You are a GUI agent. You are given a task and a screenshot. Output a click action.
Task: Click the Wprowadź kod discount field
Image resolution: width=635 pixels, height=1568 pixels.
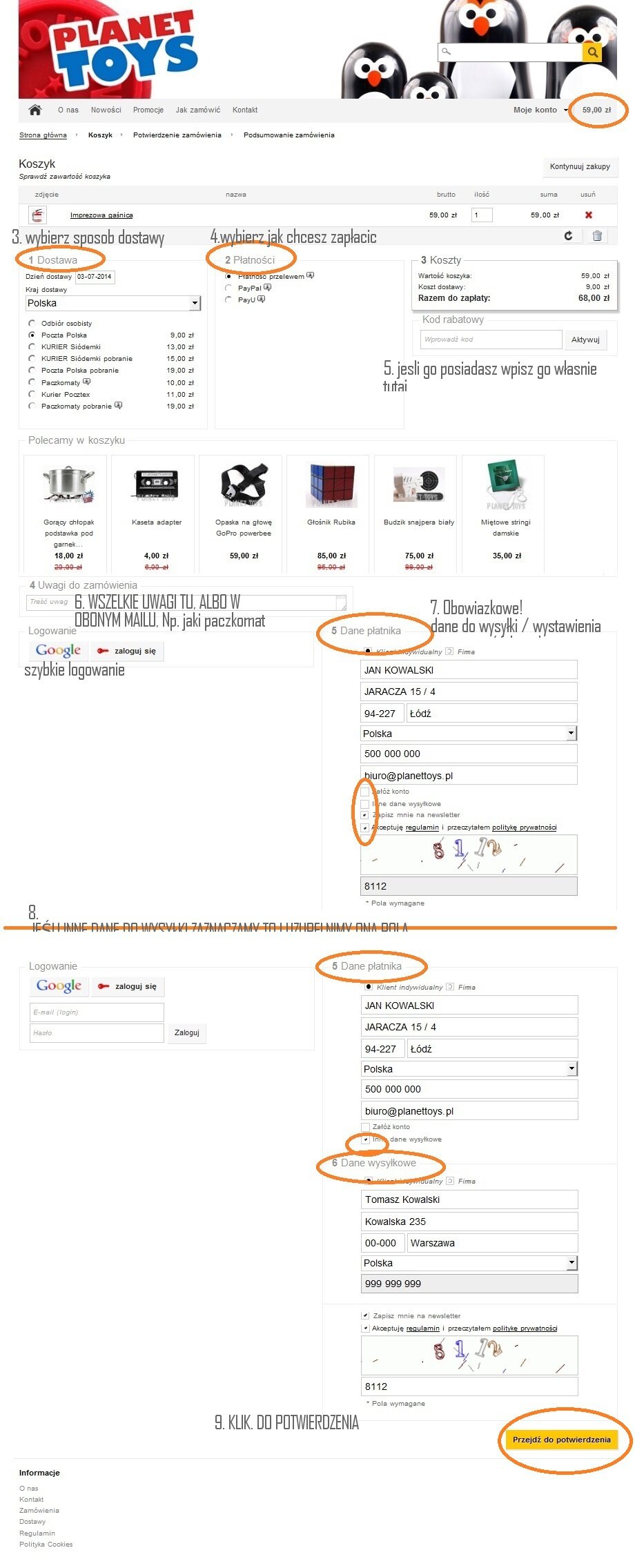coord(491,339)
